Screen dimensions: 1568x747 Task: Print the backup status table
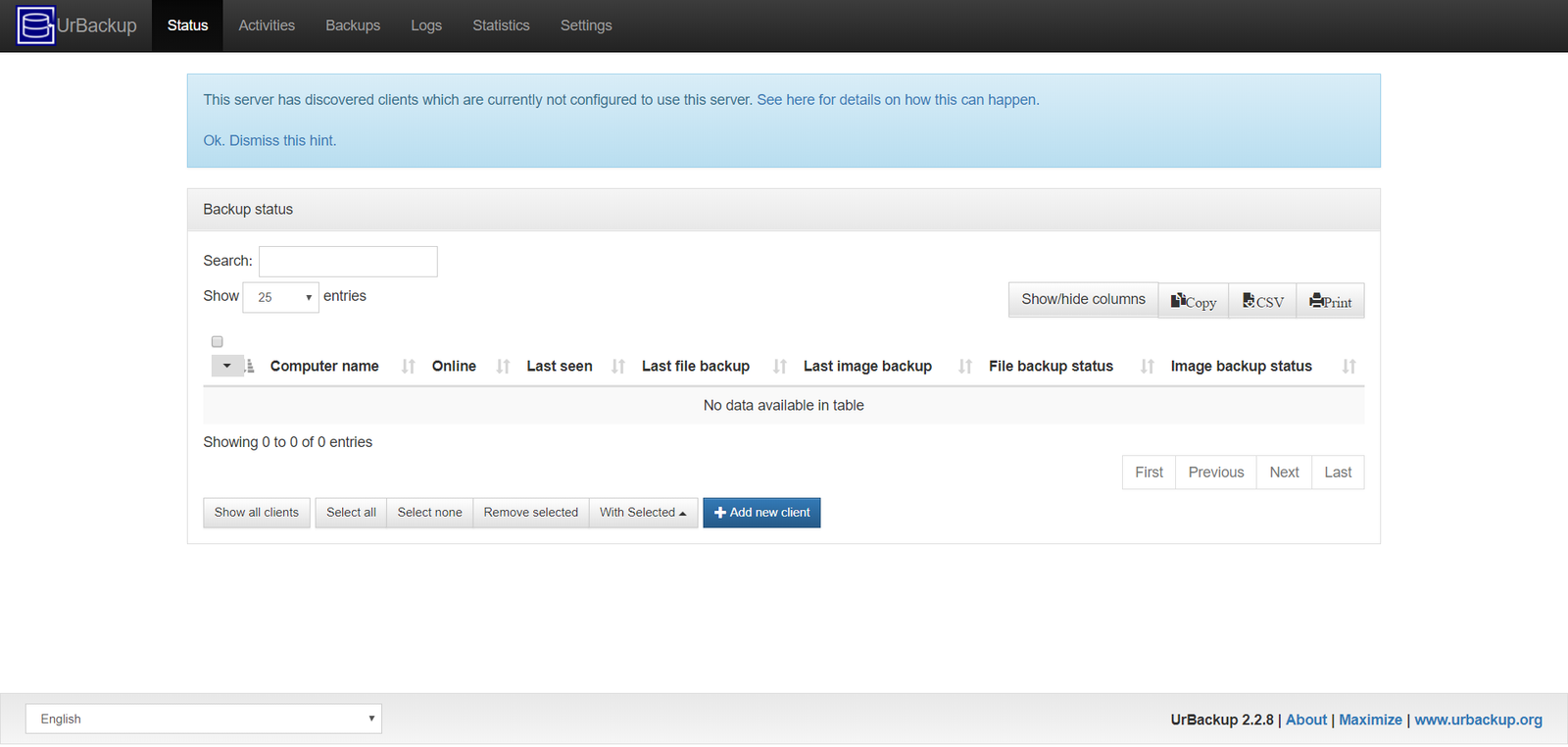click(x=1330, y=301)
